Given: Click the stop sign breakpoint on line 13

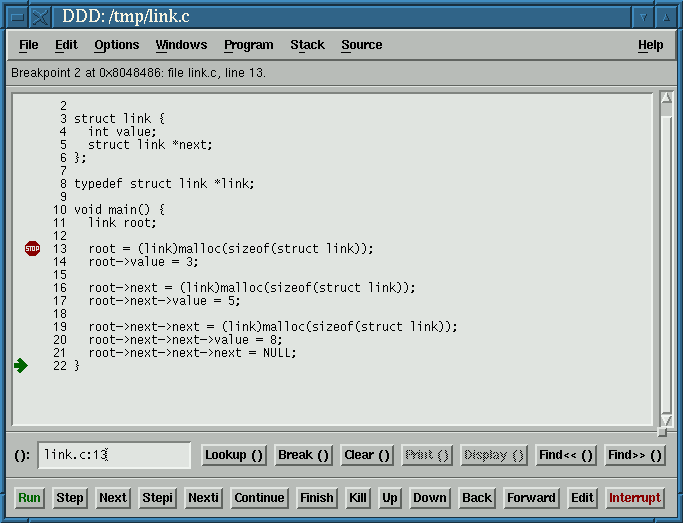Looking at the screenshot, I should point(32,248).
